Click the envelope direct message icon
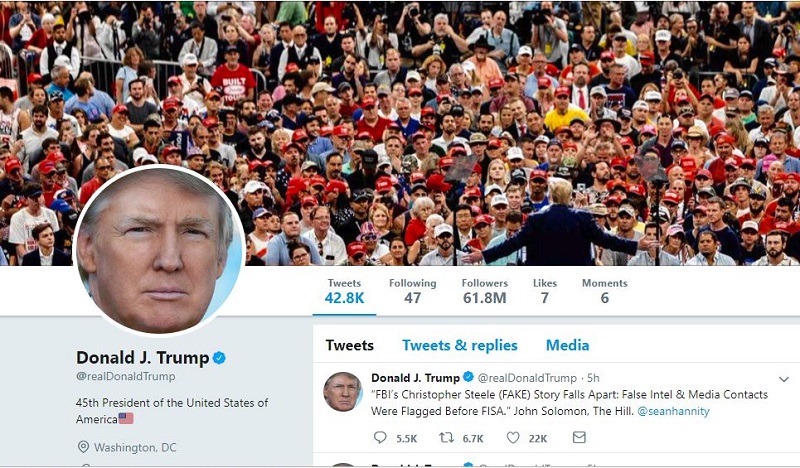Screen dimensions: 800x468 pos(579,437)
